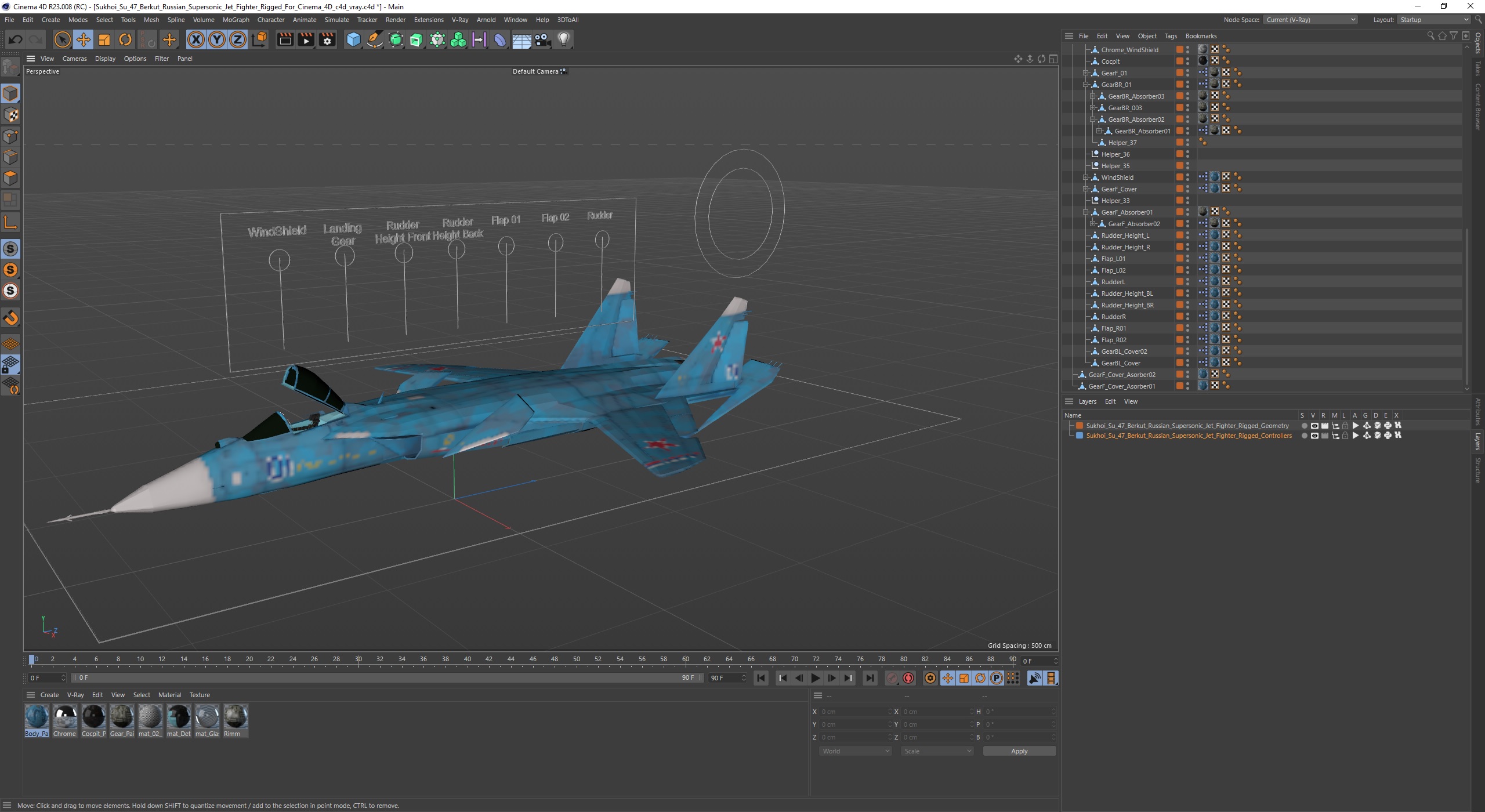Click the Subdivision Surface generator icon
This screenshot has width=1485, height=812.
[x=396, y=39]
